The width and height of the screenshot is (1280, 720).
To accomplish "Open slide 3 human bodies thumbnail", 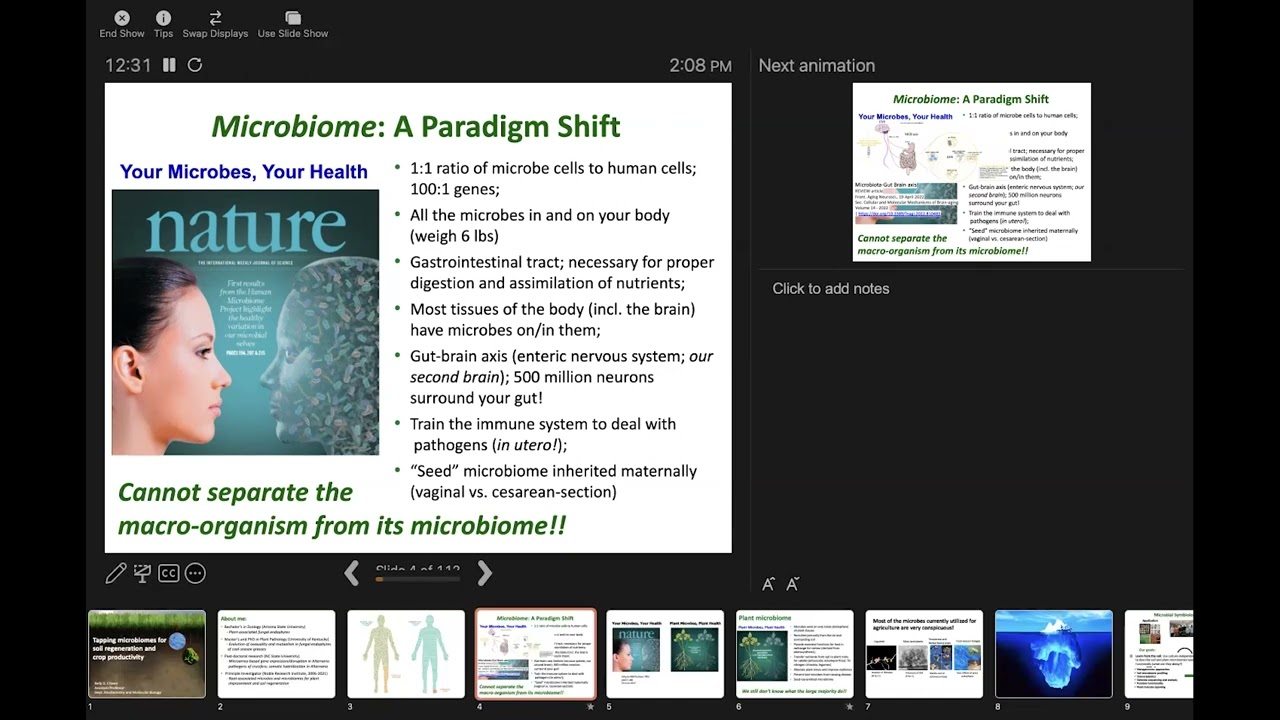I will point(406,654).
